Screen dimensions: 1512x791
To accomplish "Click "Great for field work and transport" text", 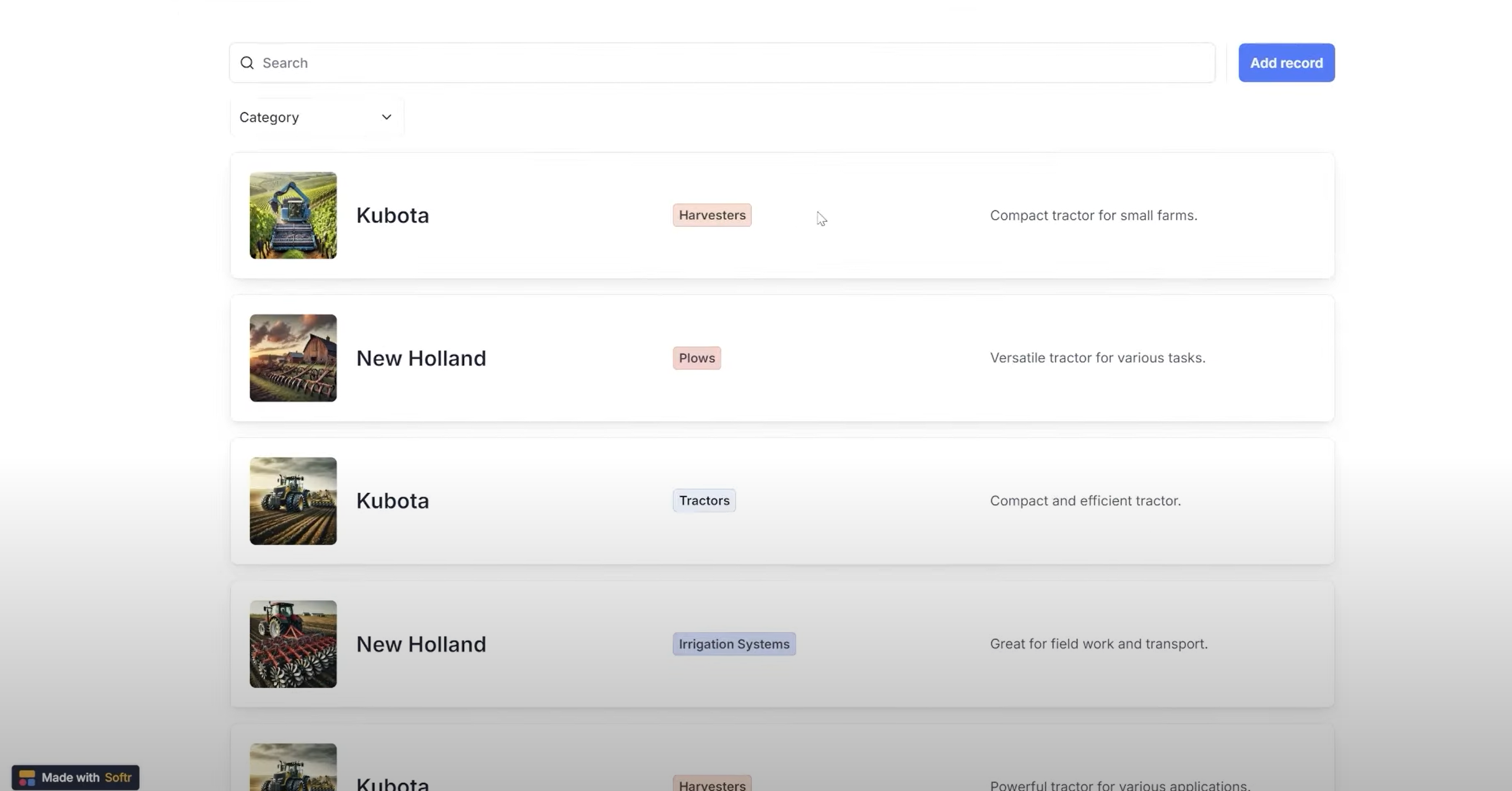I will [x=1098, y=644].
